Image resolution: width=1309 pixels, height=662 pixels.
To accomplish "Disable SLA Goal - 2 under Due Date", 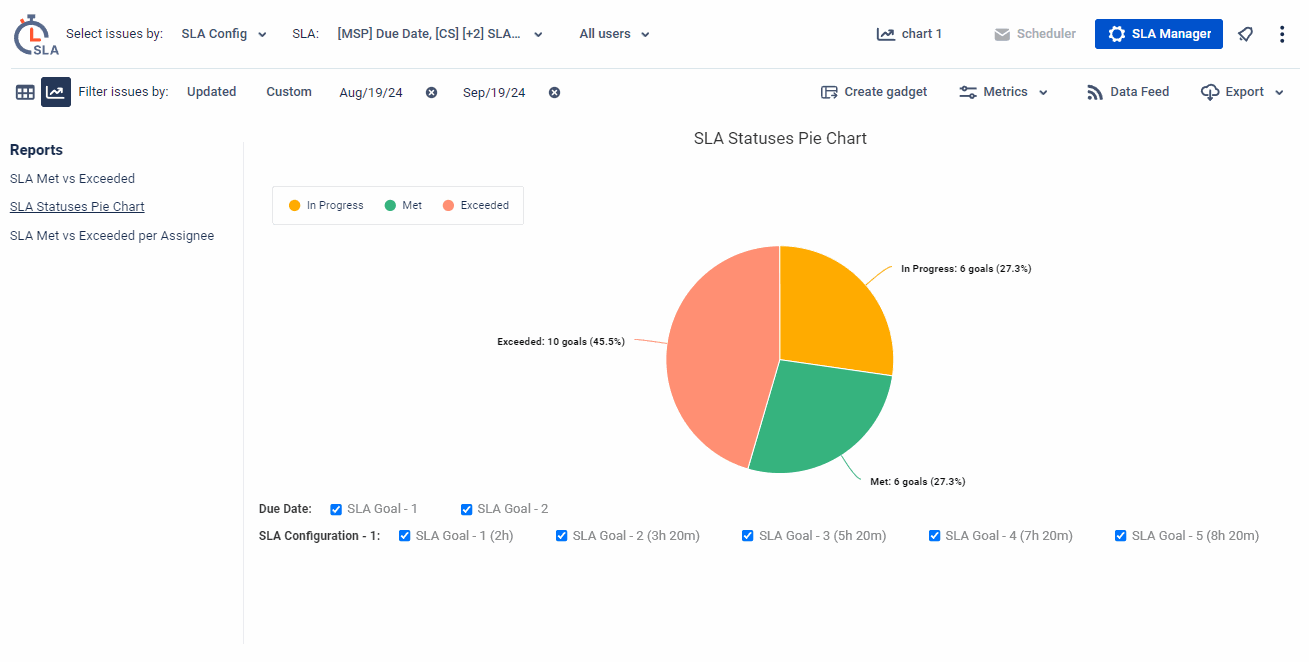I will (x=466, y=509).
